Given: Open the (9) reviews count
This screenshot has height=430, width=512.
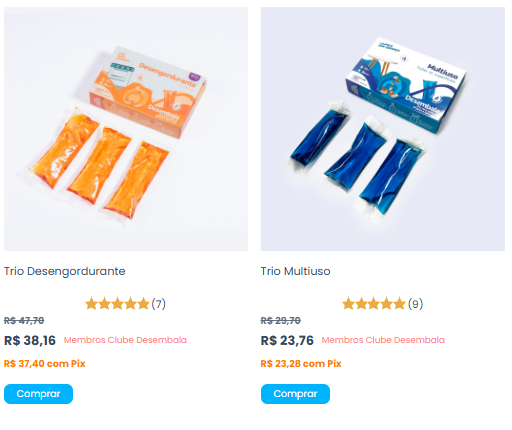Looking at the screenshot, I should (x=416, y=304).
